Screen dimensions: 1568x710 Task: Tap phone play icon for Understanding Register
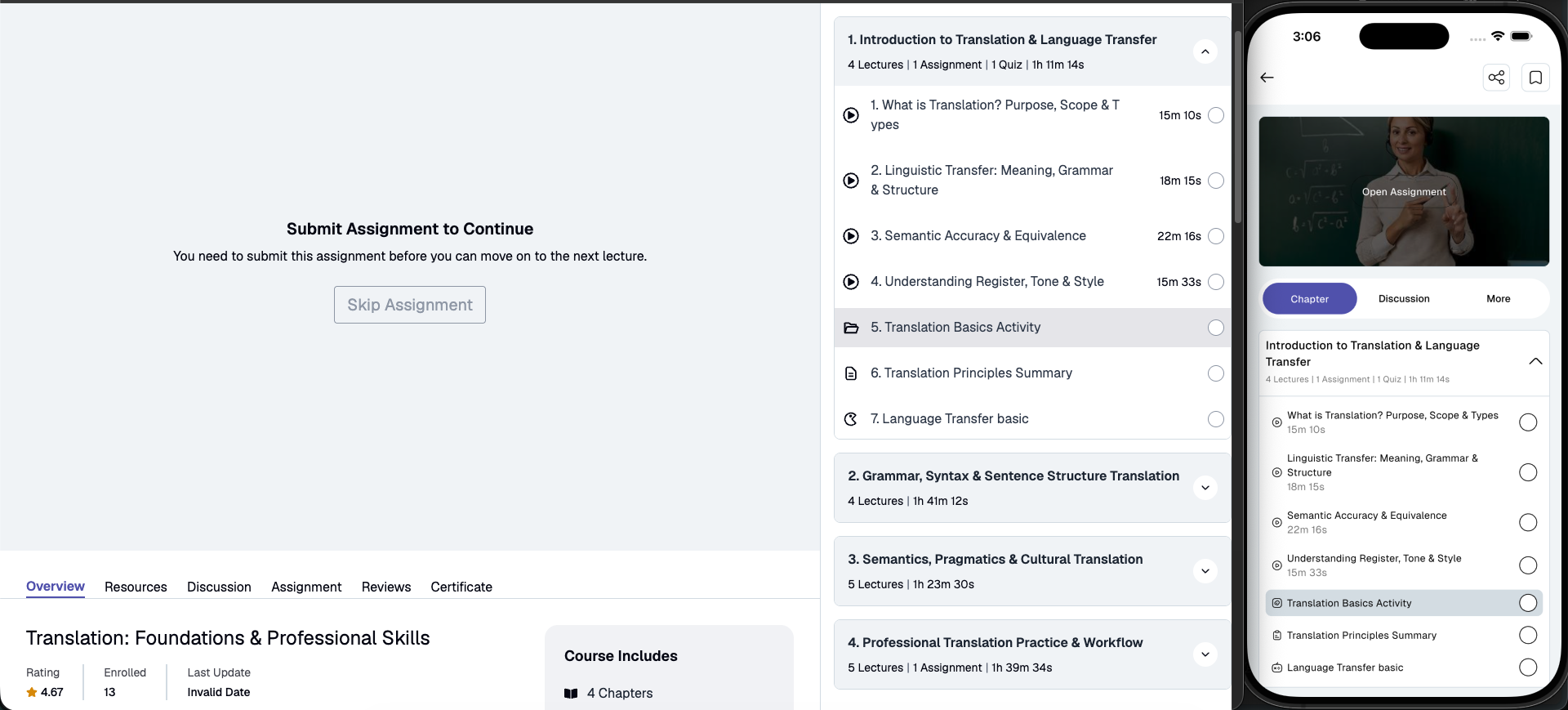[x=1276, y=565]
